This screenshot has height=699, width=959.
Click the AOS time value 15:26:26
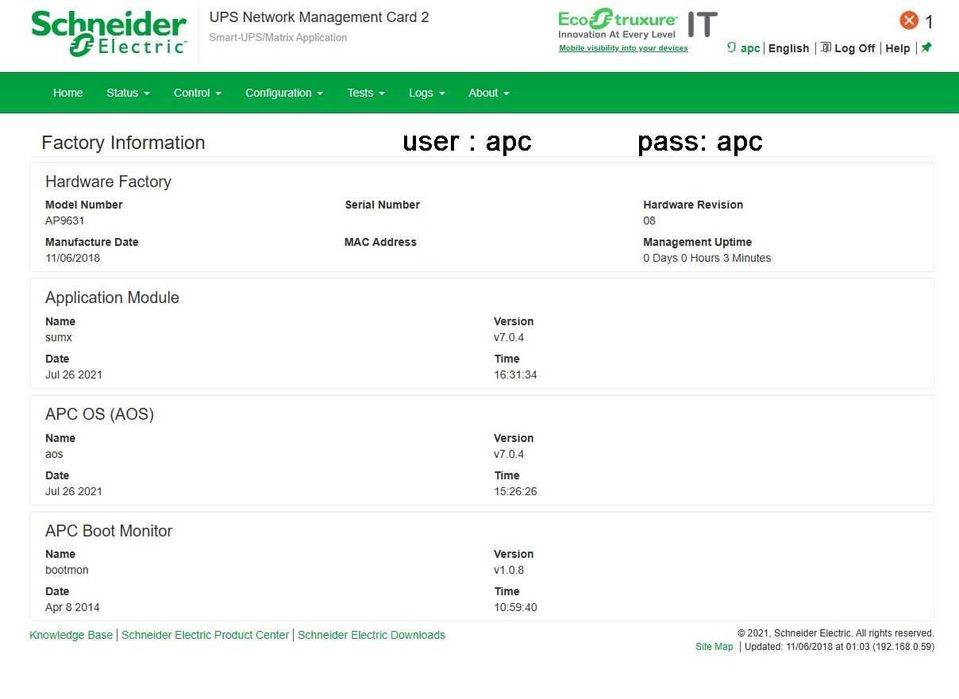pos(515,492)
